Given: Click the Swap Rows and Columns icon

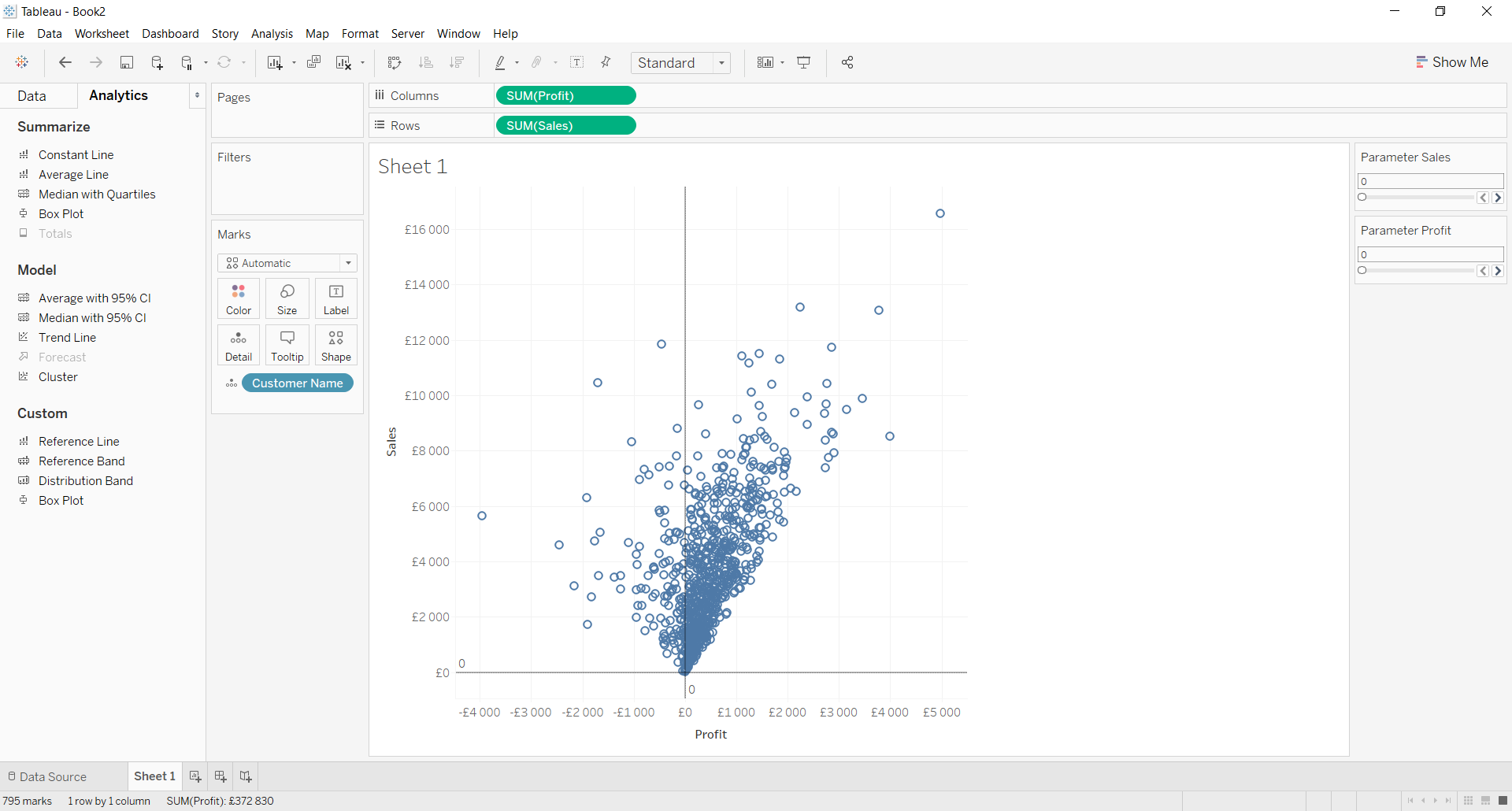Looking at the screenshot, I should 395,63.
